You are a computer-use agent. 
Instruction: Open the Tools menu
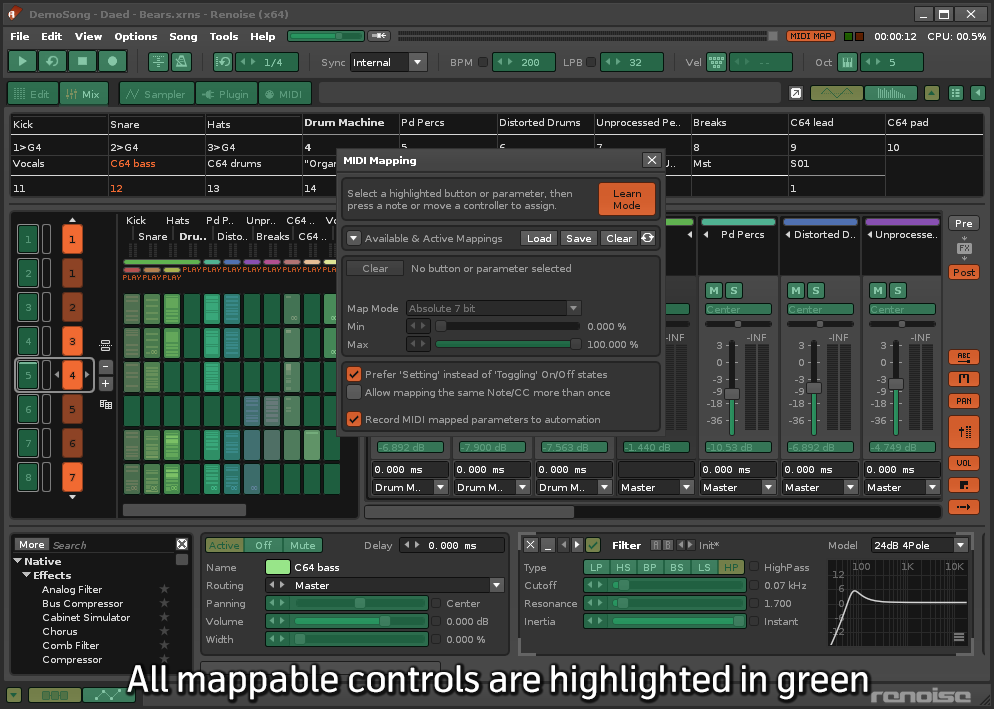pyautogui.click(x=224, y=36)
